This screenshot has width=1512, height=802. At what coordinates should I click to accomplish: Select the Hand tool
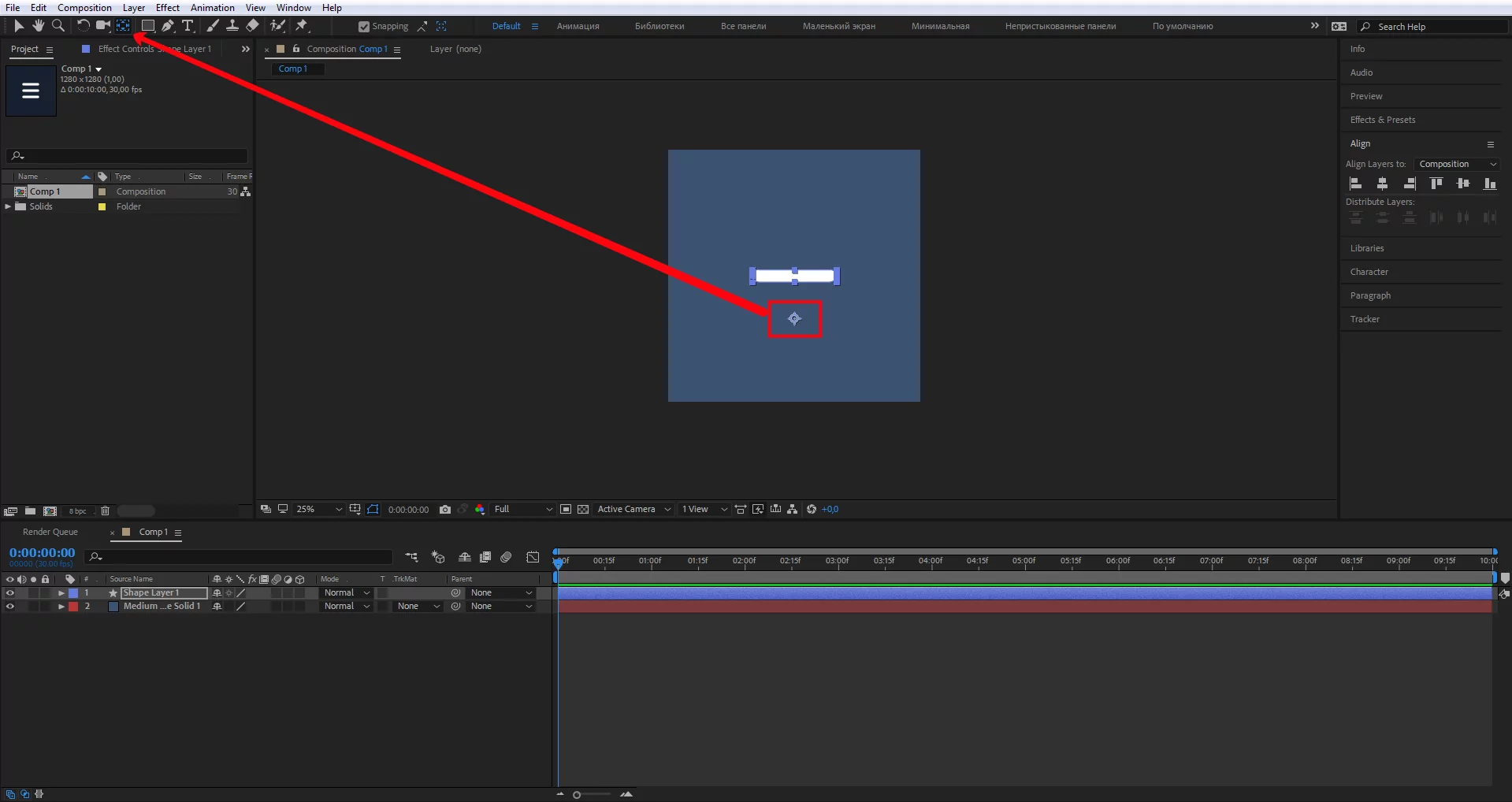38,26
